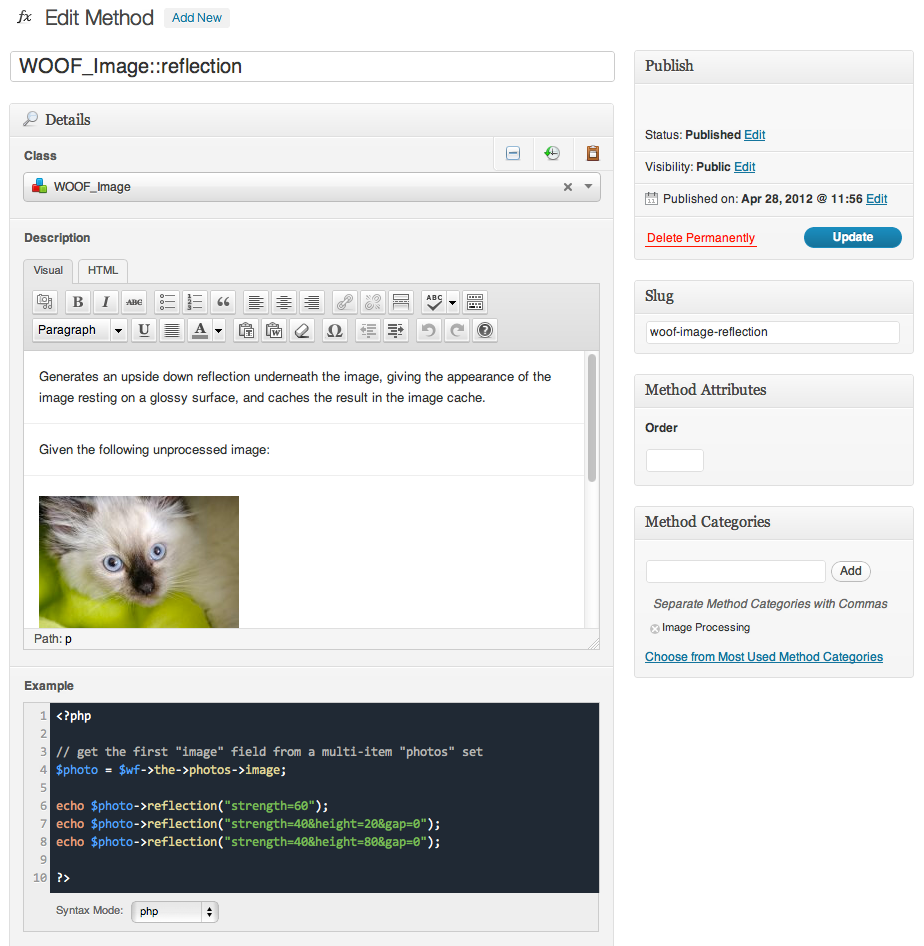Click the Indent icon
The width and height of the screenshot is (924, 946).
396,330
